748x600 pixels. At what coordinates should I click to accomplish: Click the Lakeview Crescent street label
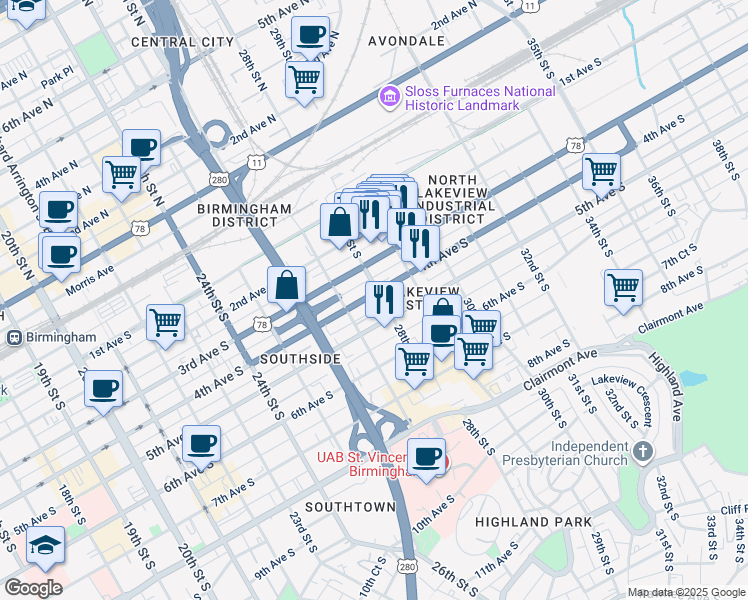coord(623,400)
